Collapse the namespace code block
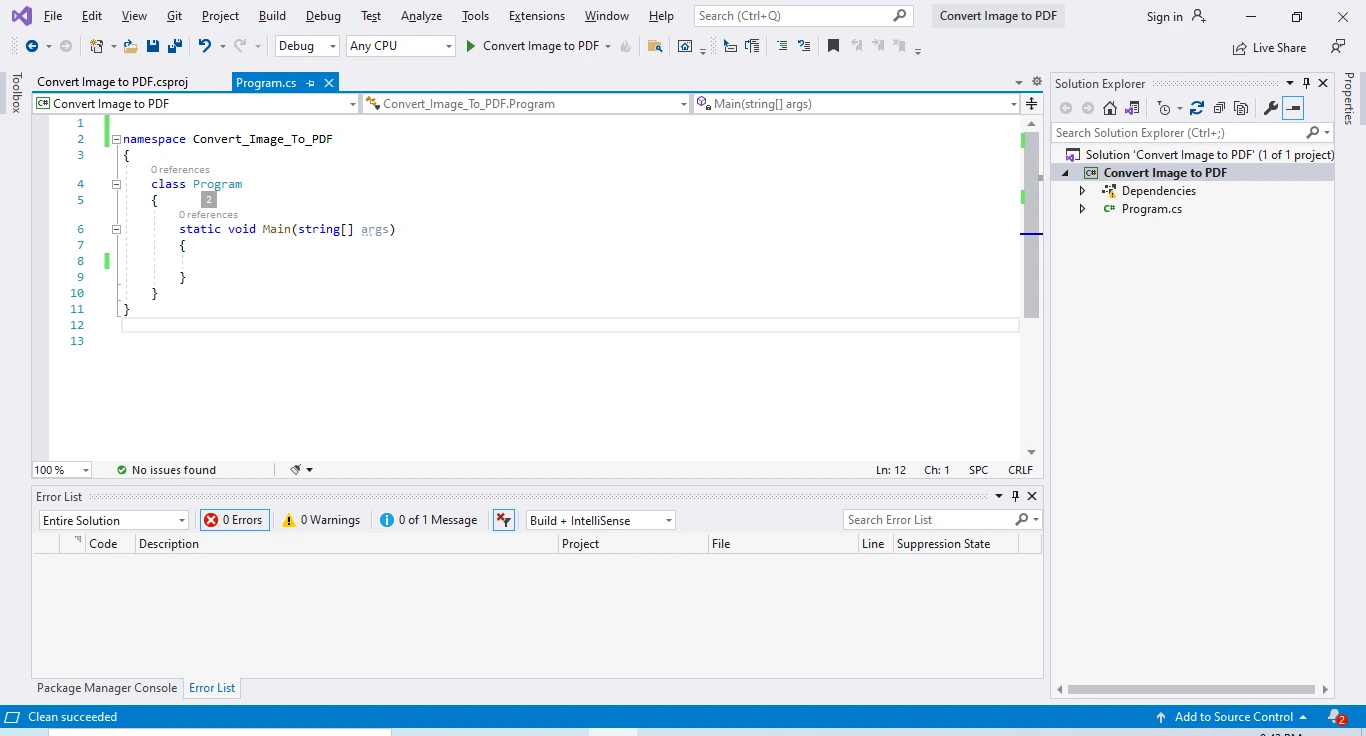The height and width of the screenshot is (736, 1366). (116, 140)
